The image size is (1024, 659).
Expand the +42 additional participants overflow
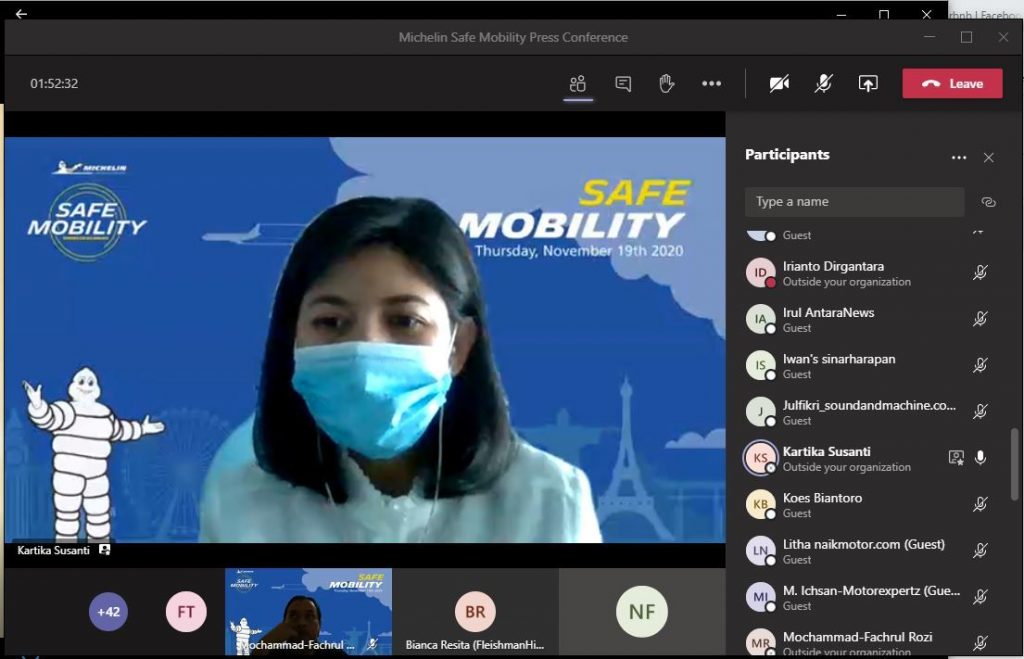point(108,611)
